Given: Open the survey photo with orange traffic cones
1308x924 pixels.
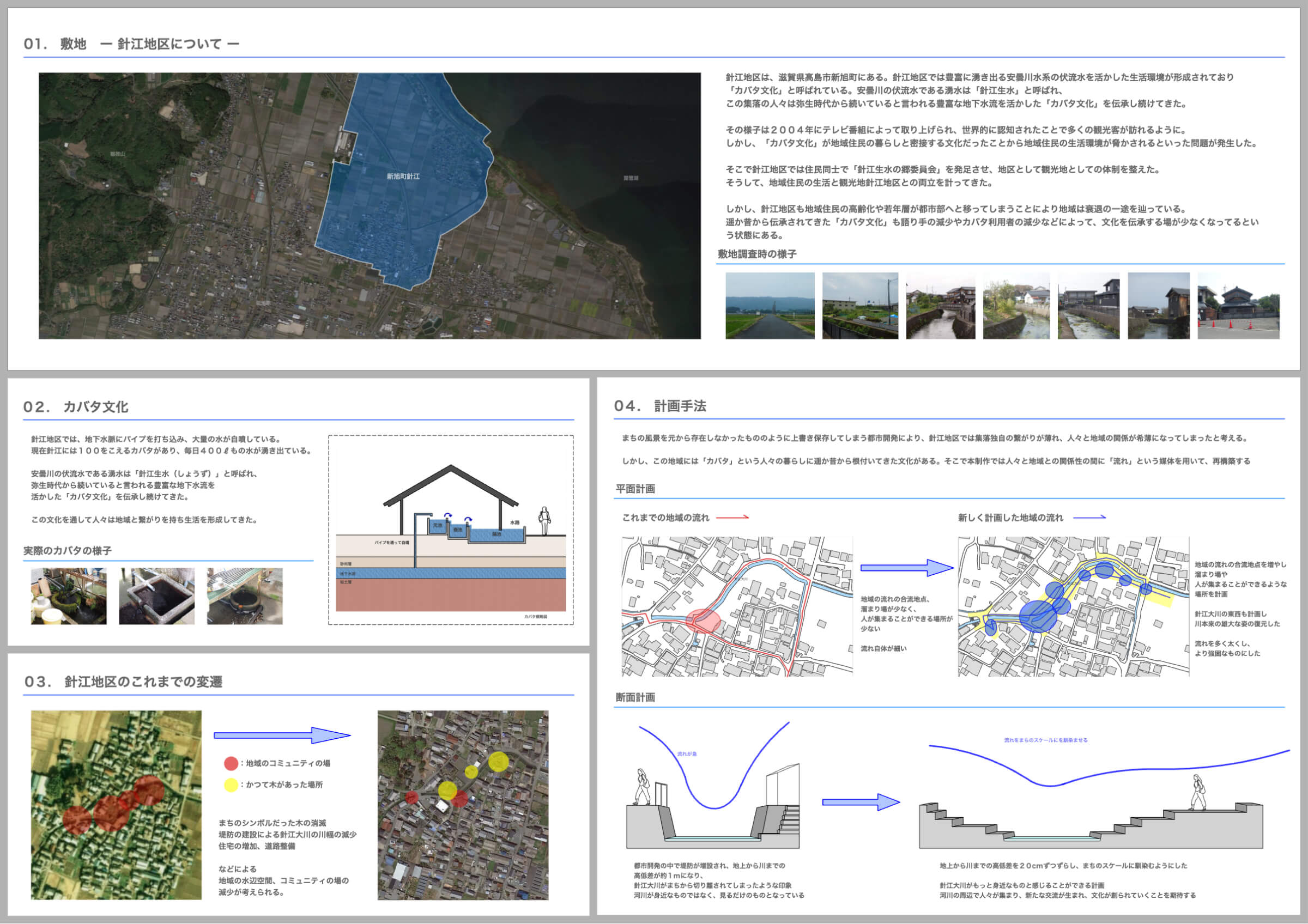Looking at the screenshot, I should [1238, 306].
